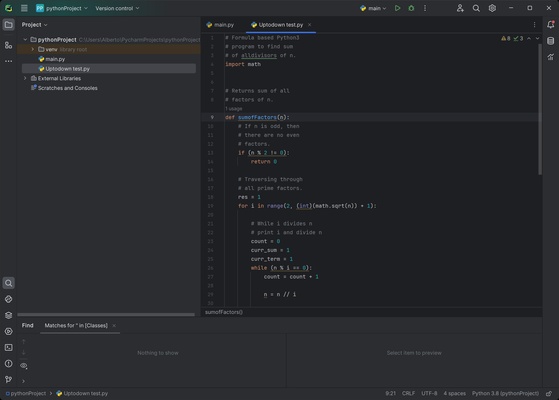
Task: Open the main run configuration dropdown
Action: tap(373, 8)
